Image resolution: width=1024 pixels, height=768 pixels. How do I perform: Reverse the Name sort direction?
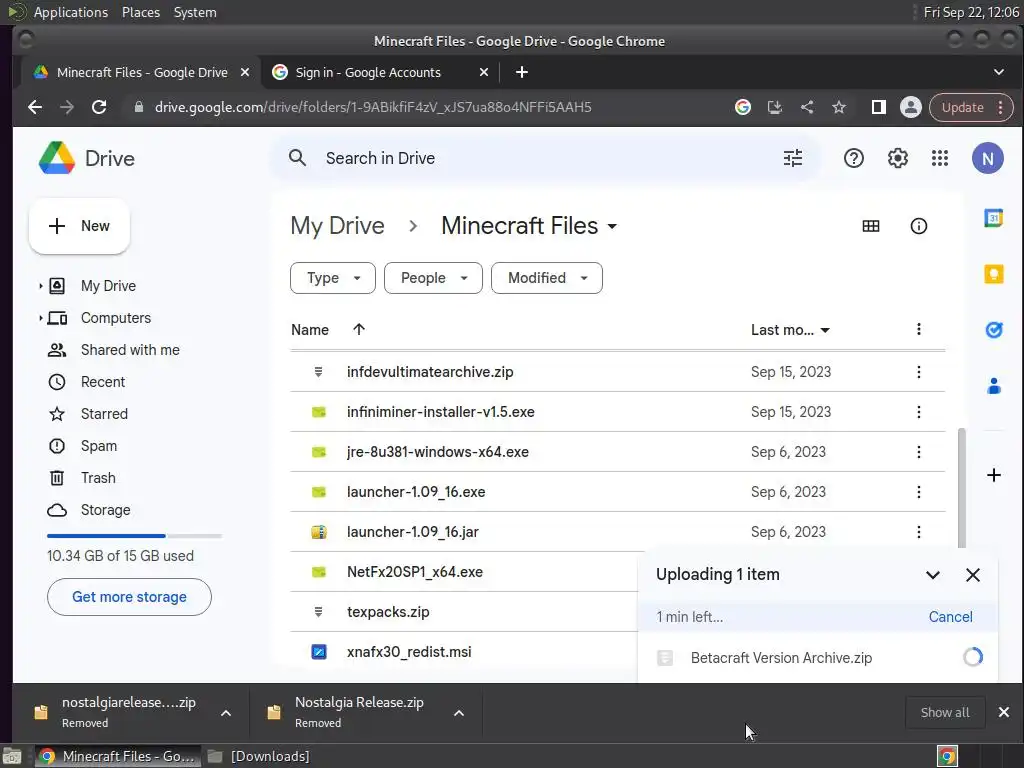click(x=359, y=330)
